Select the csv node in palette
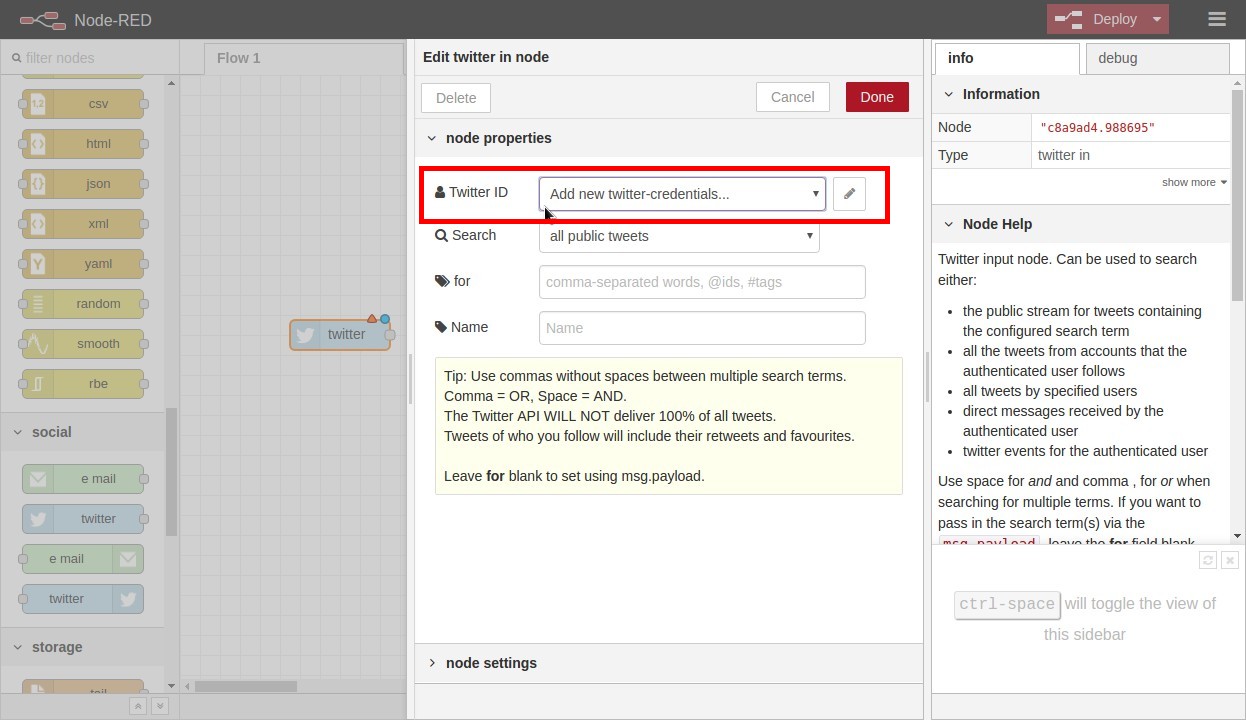 pos(83,104)
